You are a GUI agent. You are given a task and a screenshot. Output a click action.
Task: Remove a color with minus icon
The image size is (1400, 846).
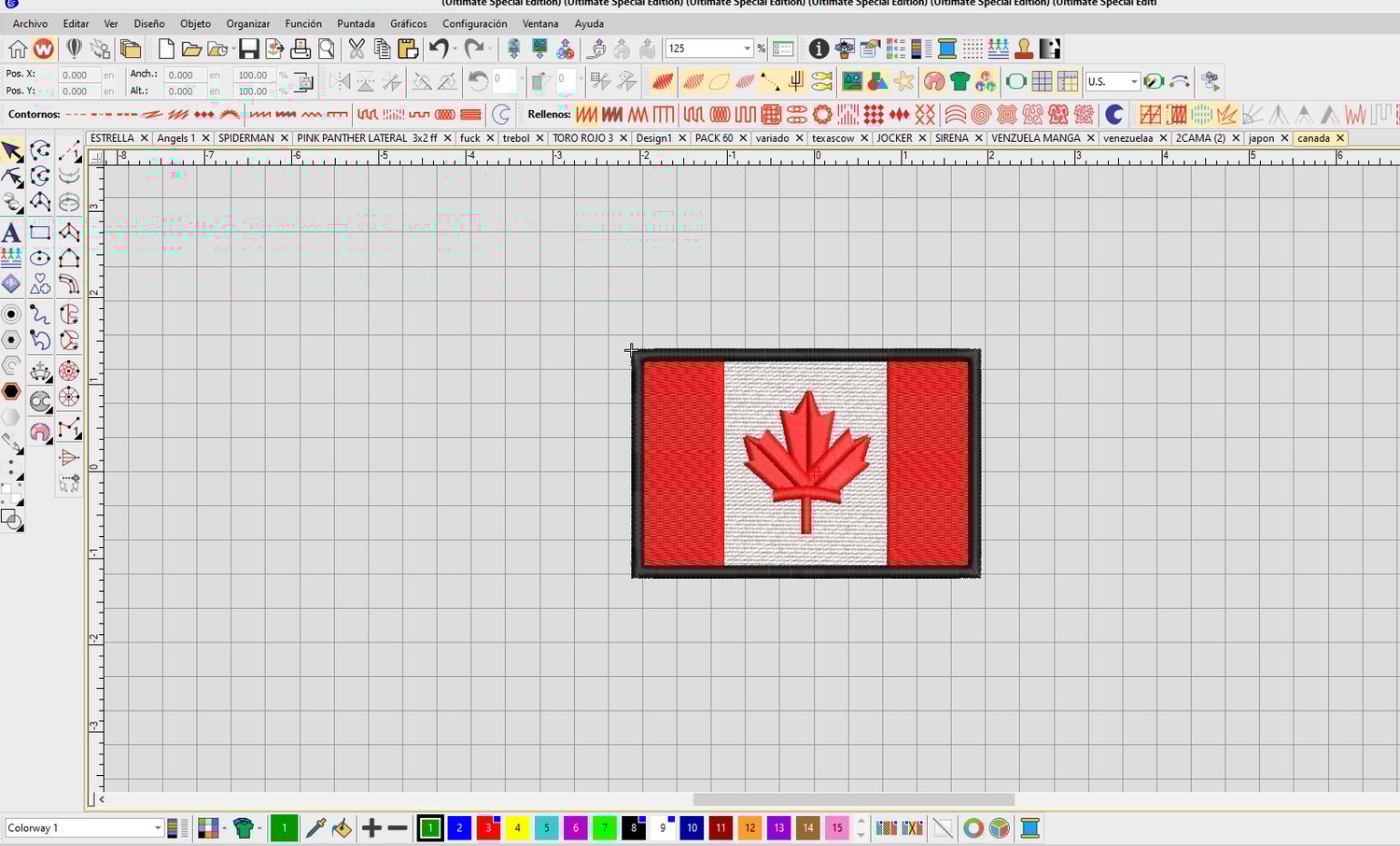pyautogui.click(x=398, y=827)
